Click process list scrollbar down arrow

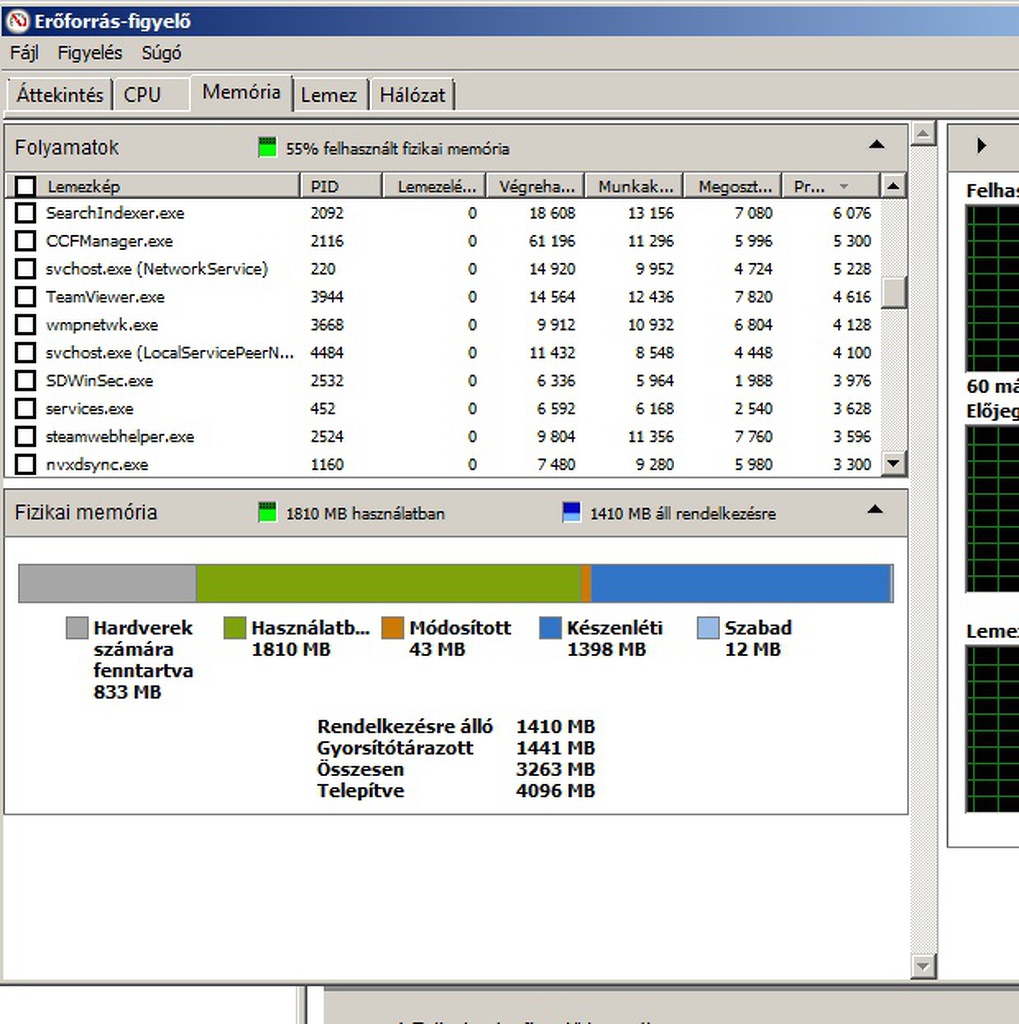click(893, 464)
